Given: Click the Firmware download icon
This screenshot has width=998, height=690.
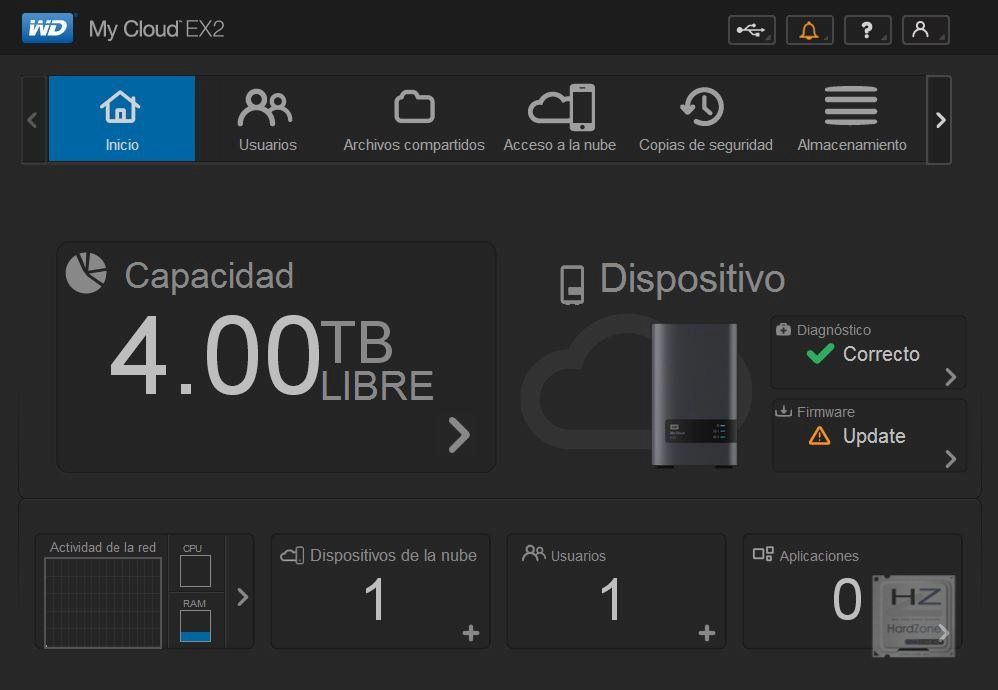Looking at the screenshot, I should (x=783, y=411).
